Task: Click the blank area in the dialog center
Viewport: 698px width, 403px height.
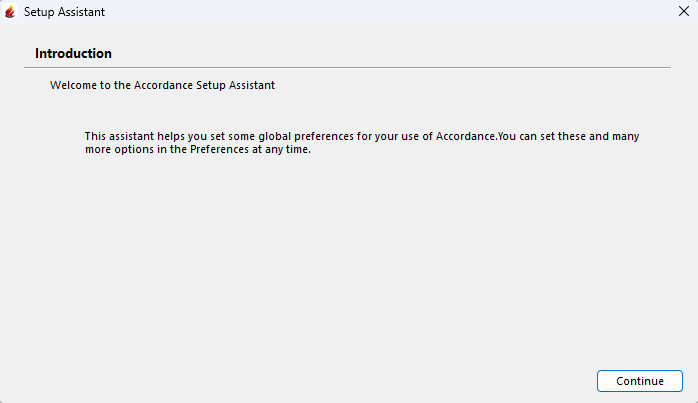Action: (x=348, y=260)
